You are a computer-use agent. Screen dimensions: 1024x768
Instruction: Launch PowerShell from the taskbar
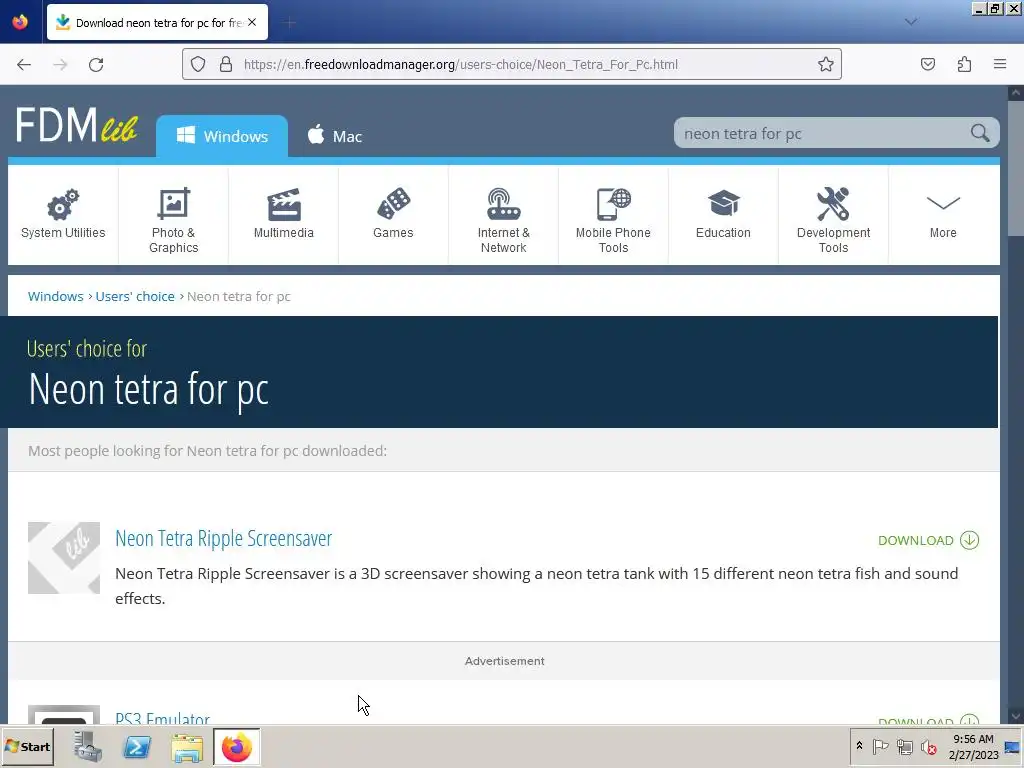click(x=137, y=746)
